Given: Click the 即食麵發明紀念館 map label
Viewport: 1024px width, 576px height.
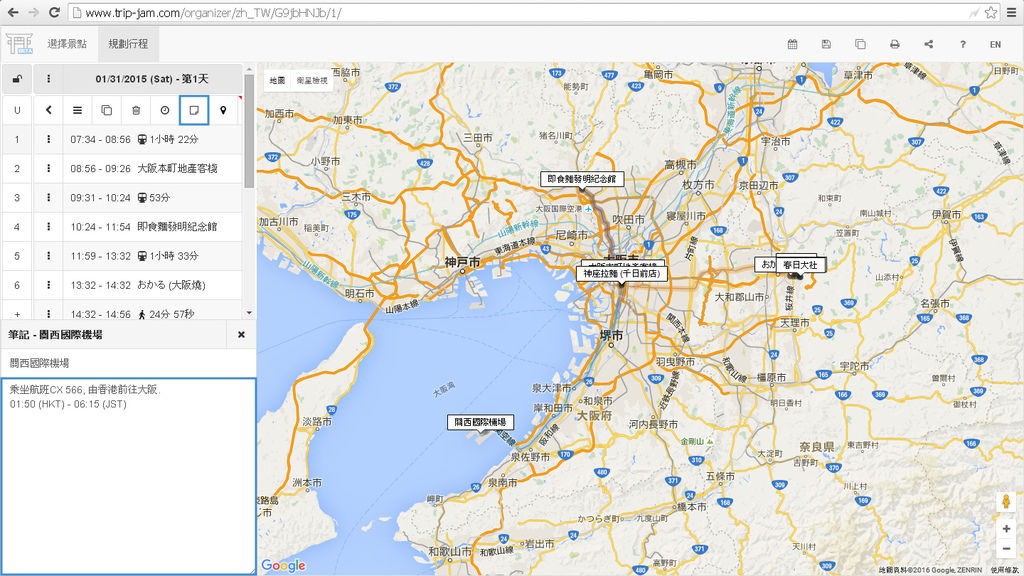Looking at the screenshot, I should coord(581,179).
